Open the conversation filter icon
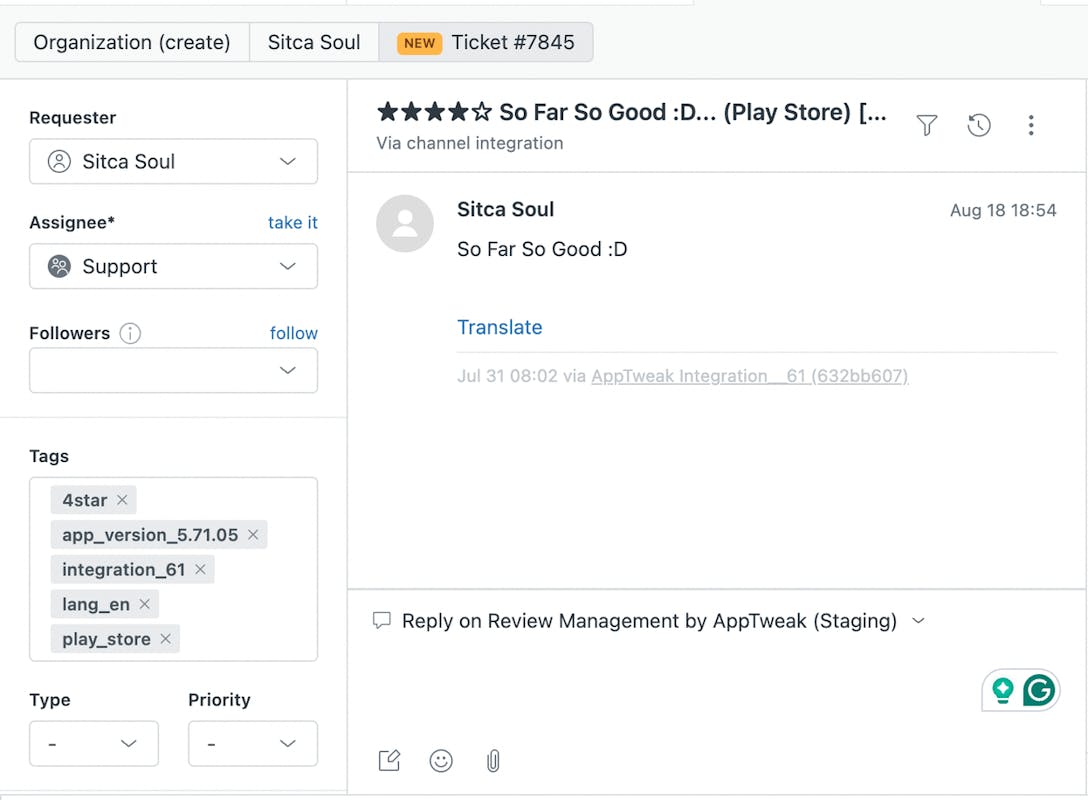1088x800 pixels. point(927,125)
